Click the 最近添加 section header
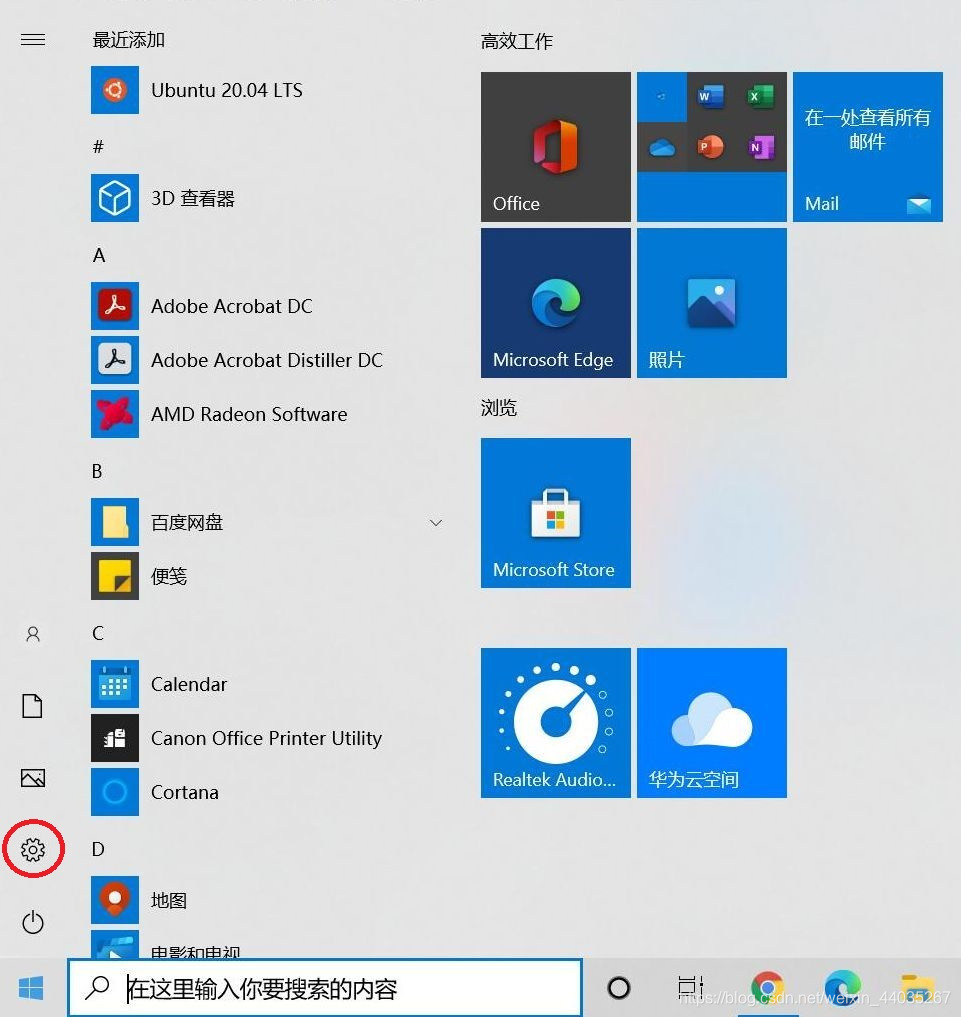961x1017 pixels. [x=128, y=40]
